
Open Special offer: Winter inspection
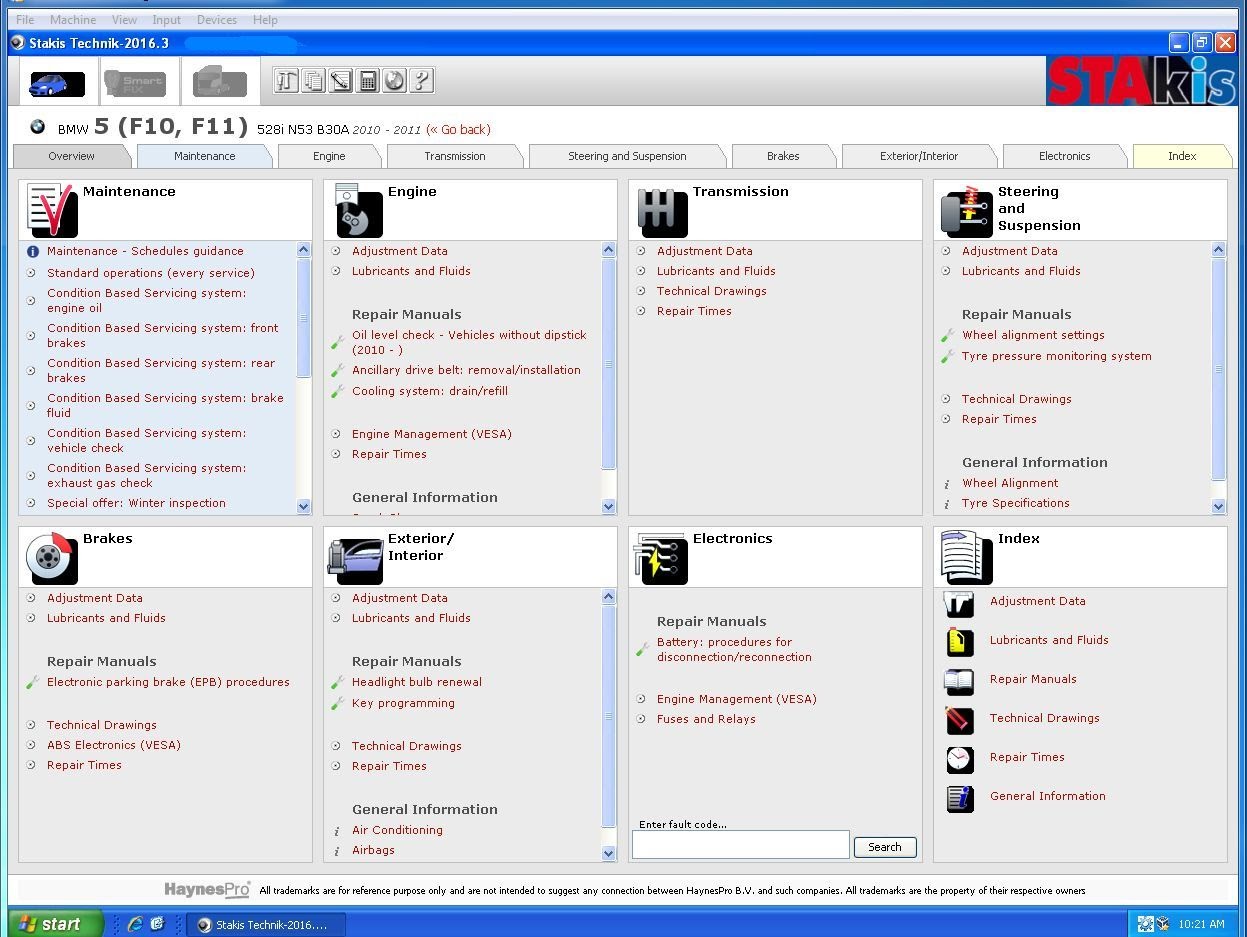point(136,503)
